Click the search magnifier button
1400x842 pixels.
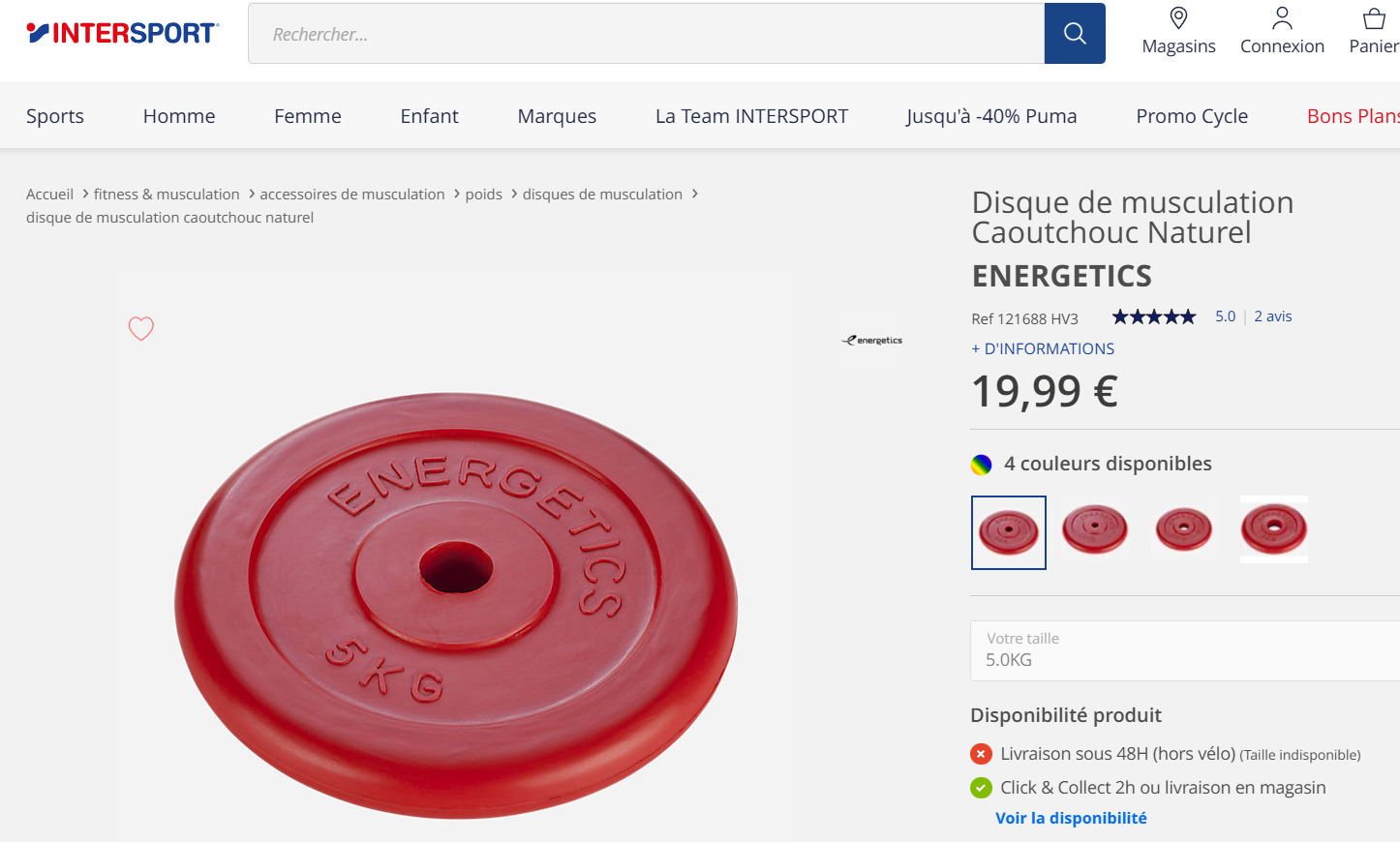point(1075,34)
